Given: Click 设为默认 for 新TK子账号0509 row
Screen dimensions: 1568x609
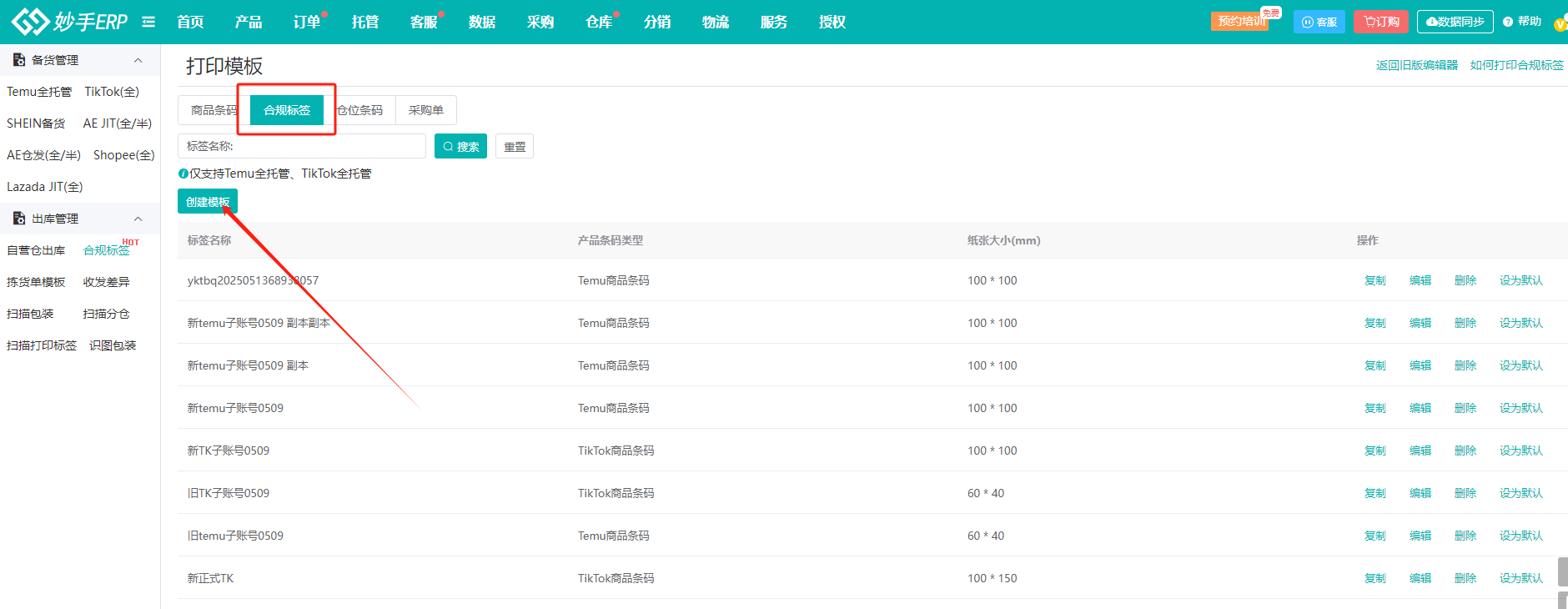Looking at the screenshot, I should (x=1521, y=450).
